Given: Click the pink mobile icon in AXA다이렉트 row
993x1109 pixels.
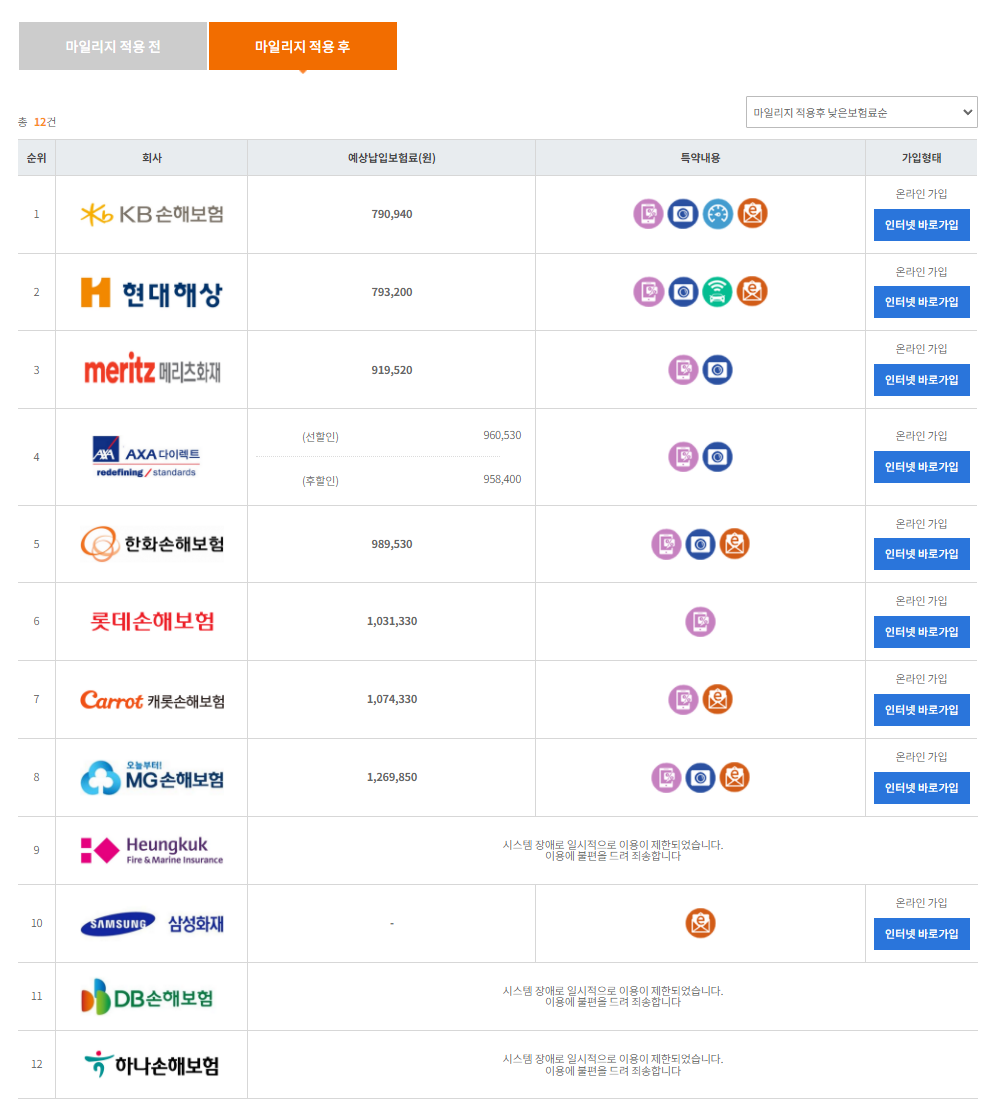Looking at the screenshot, I should 683,457.
